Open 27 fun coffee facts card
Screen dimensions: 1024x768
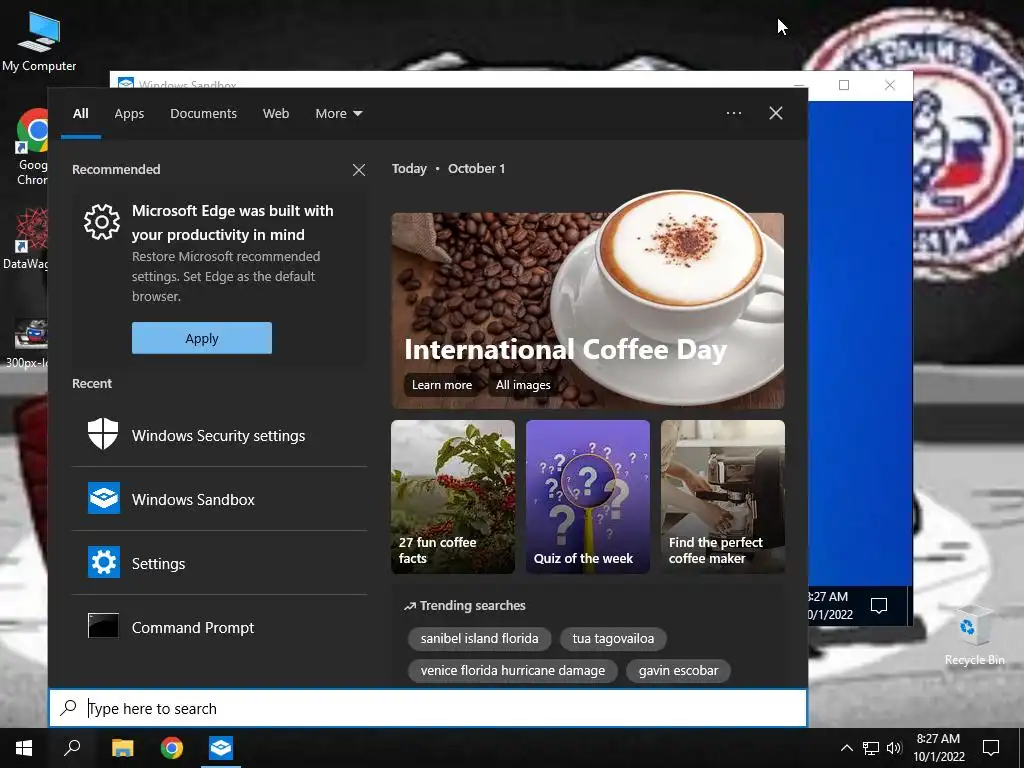point(453,497)
